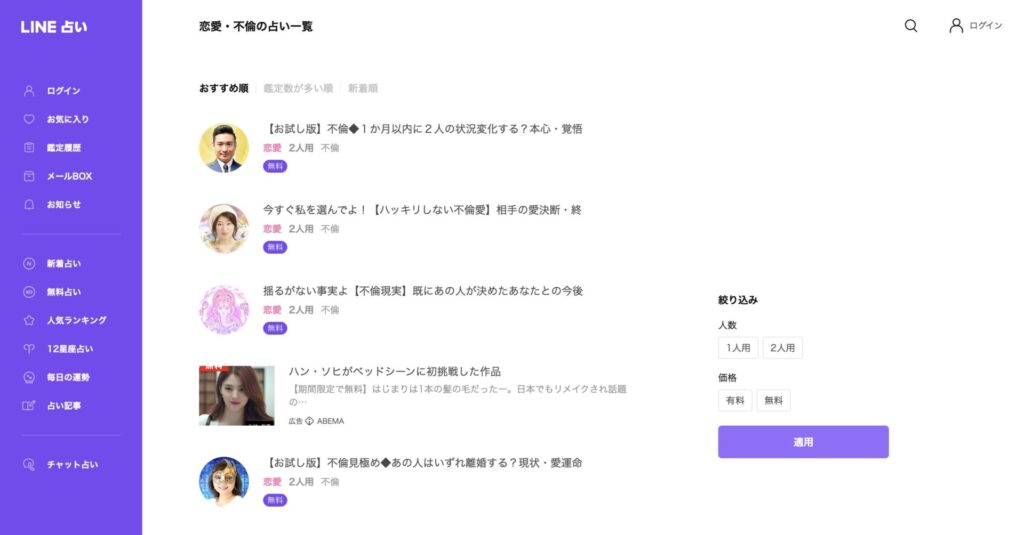Viewport: 1024px width, 535px height.
Task: Click 恋愛 tag on the first listing
Action: [272, 148]
